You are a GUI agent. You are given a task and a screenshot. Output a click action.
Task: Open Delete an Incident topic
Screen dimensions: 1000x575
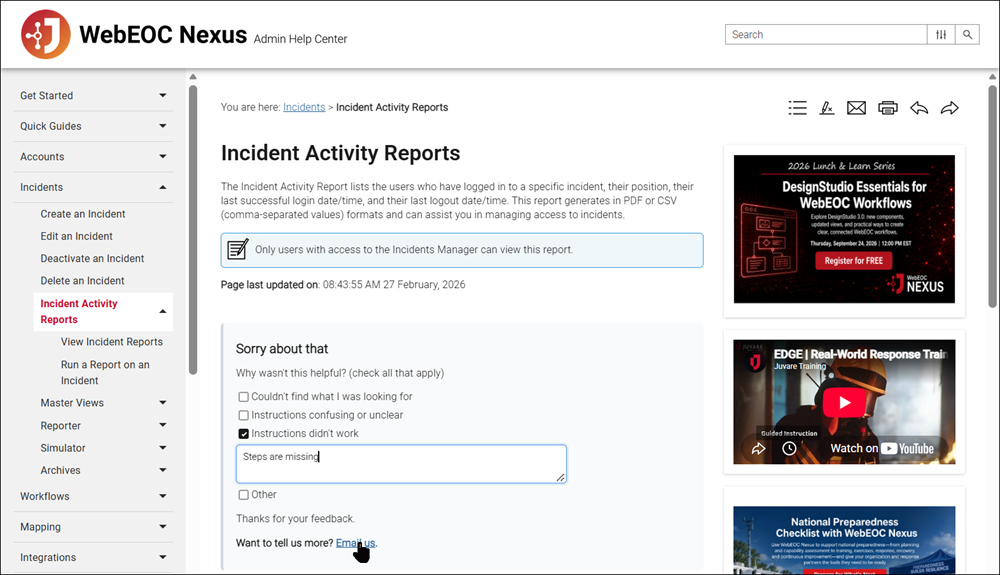82,281
